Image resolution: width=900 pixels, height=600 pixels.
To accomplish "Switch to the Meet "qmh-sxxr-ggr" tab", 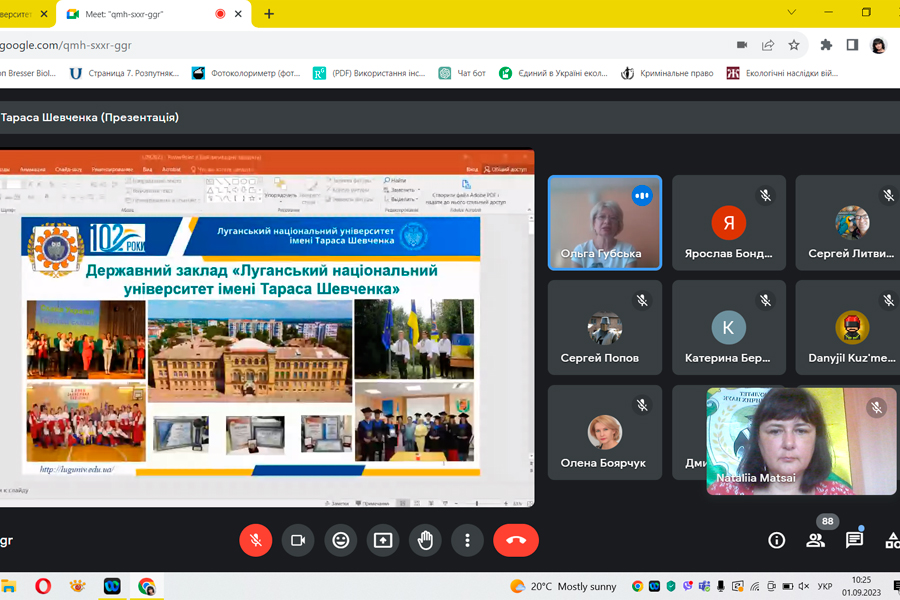I will pyautogui.click(x=154, y=14).
